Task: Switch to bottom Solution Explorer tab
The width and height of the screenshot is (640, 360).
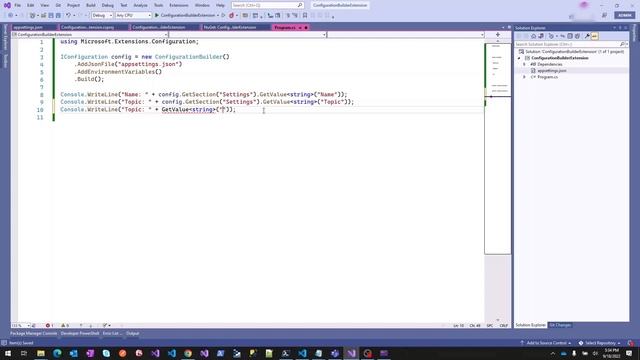Action: tap(530, 325)
